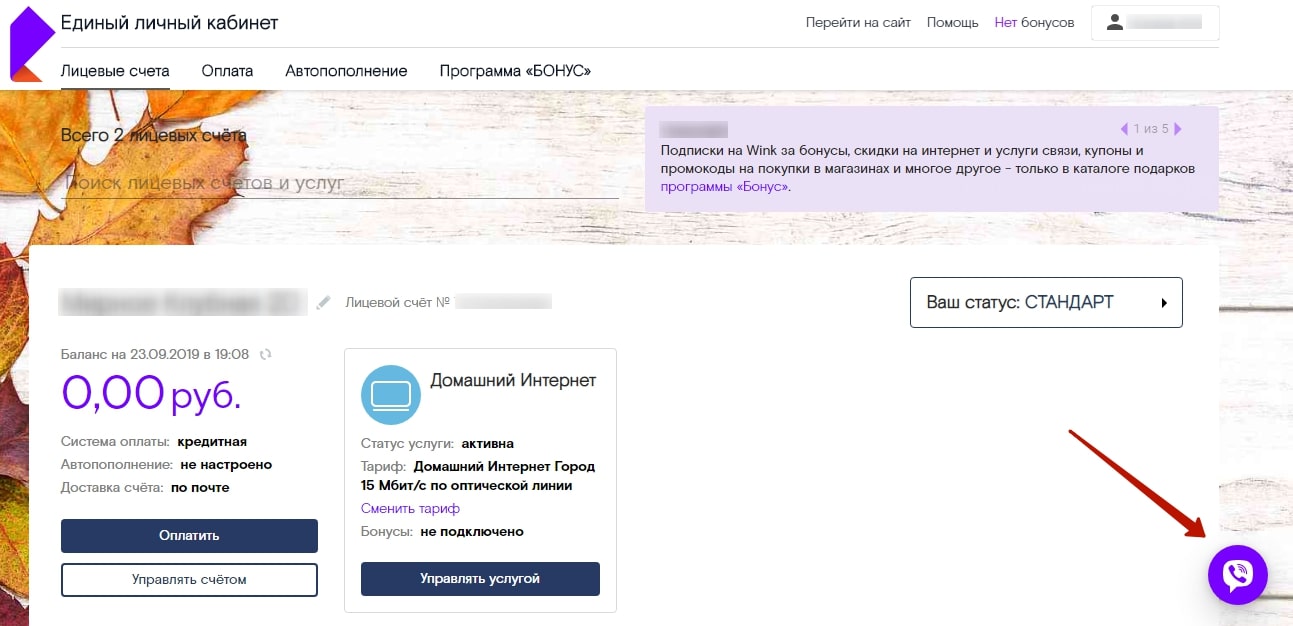Click the Rostelecom logo
Screen dimensions: 1293x626
(27, 44)
